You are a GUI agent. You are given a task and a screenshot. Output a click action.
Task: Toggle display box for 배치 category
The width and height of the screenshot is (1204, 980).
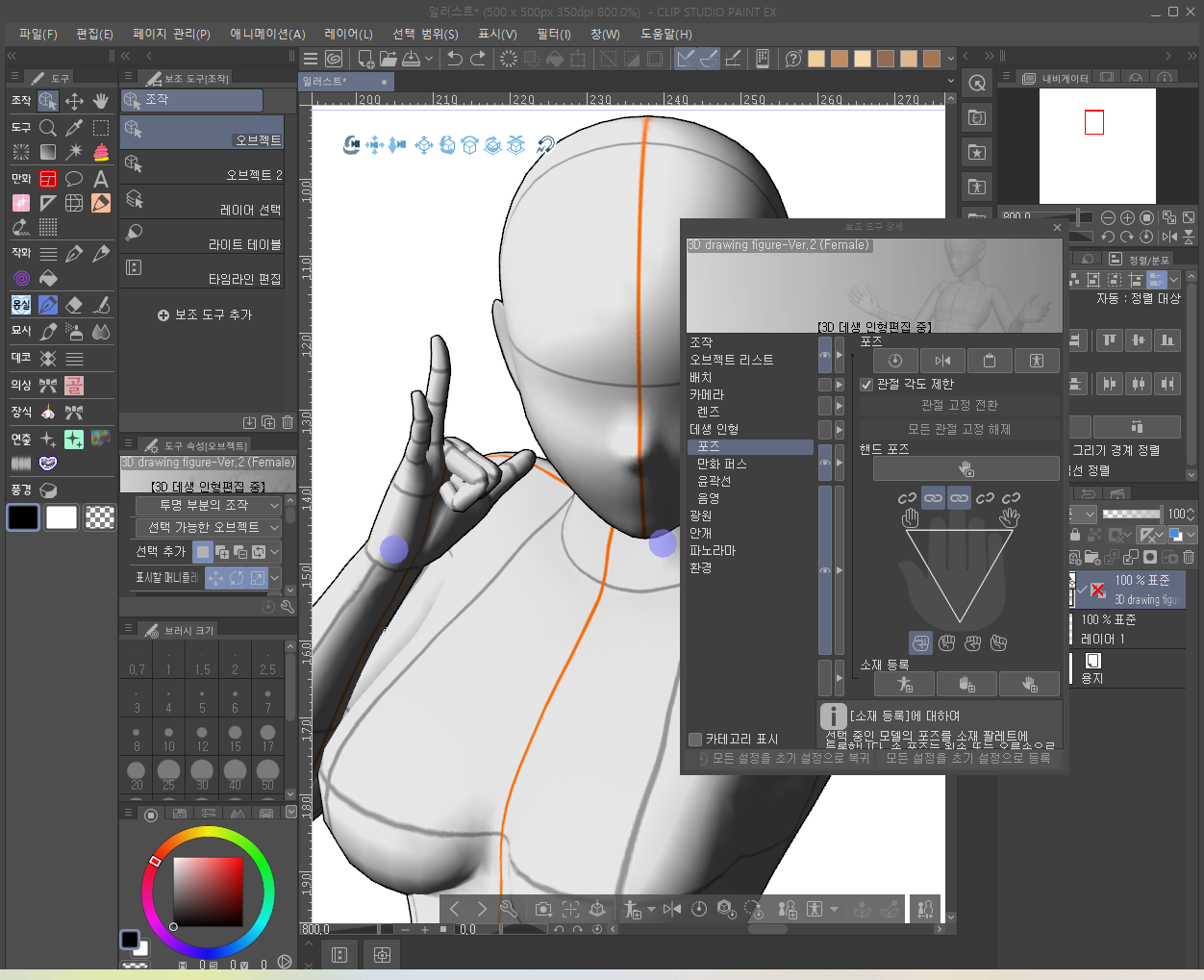(825, 385)
